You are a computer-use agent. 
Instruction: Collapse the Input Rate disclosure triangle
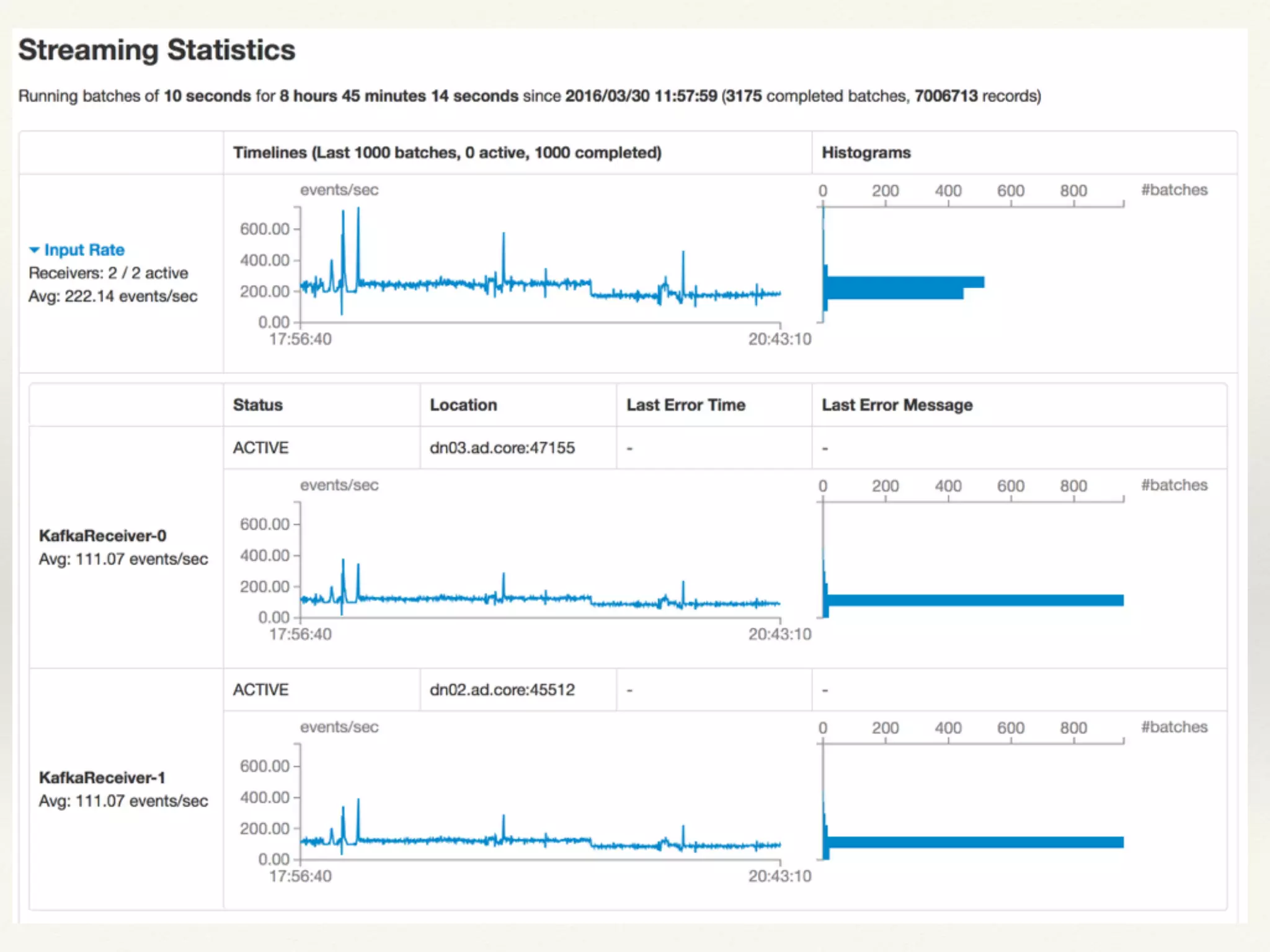[34, 250]
